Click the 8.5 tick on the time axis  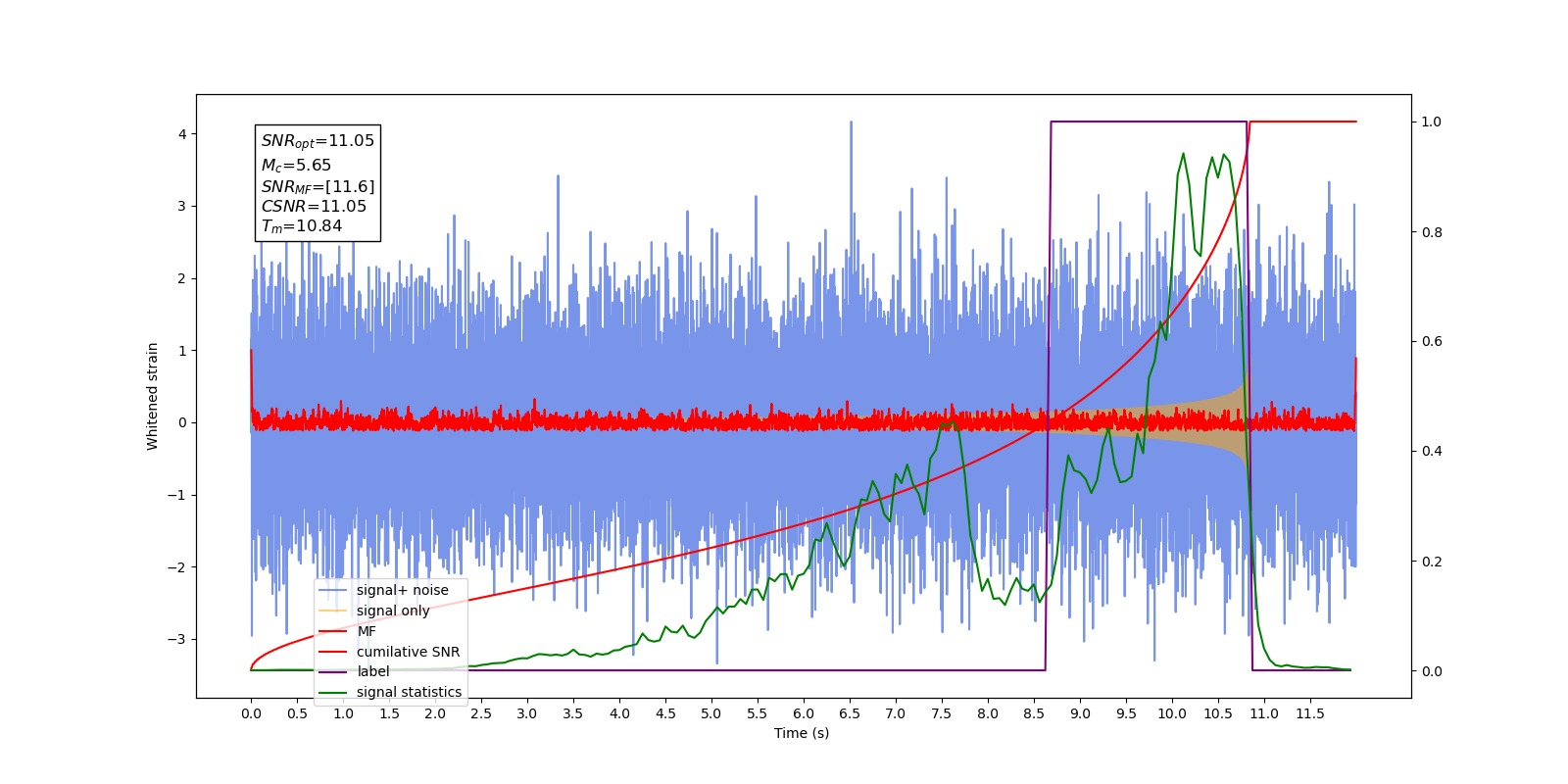[1034, 713]
